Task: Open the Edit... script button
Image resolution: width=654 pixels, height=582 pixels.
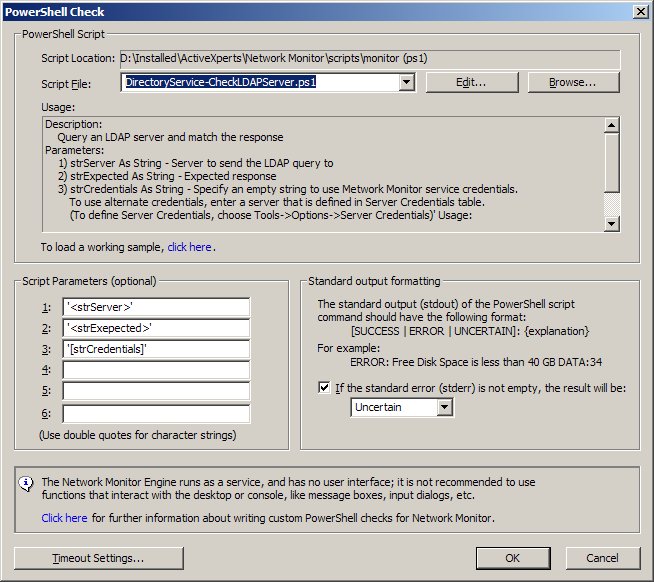Action: [472, 82]
